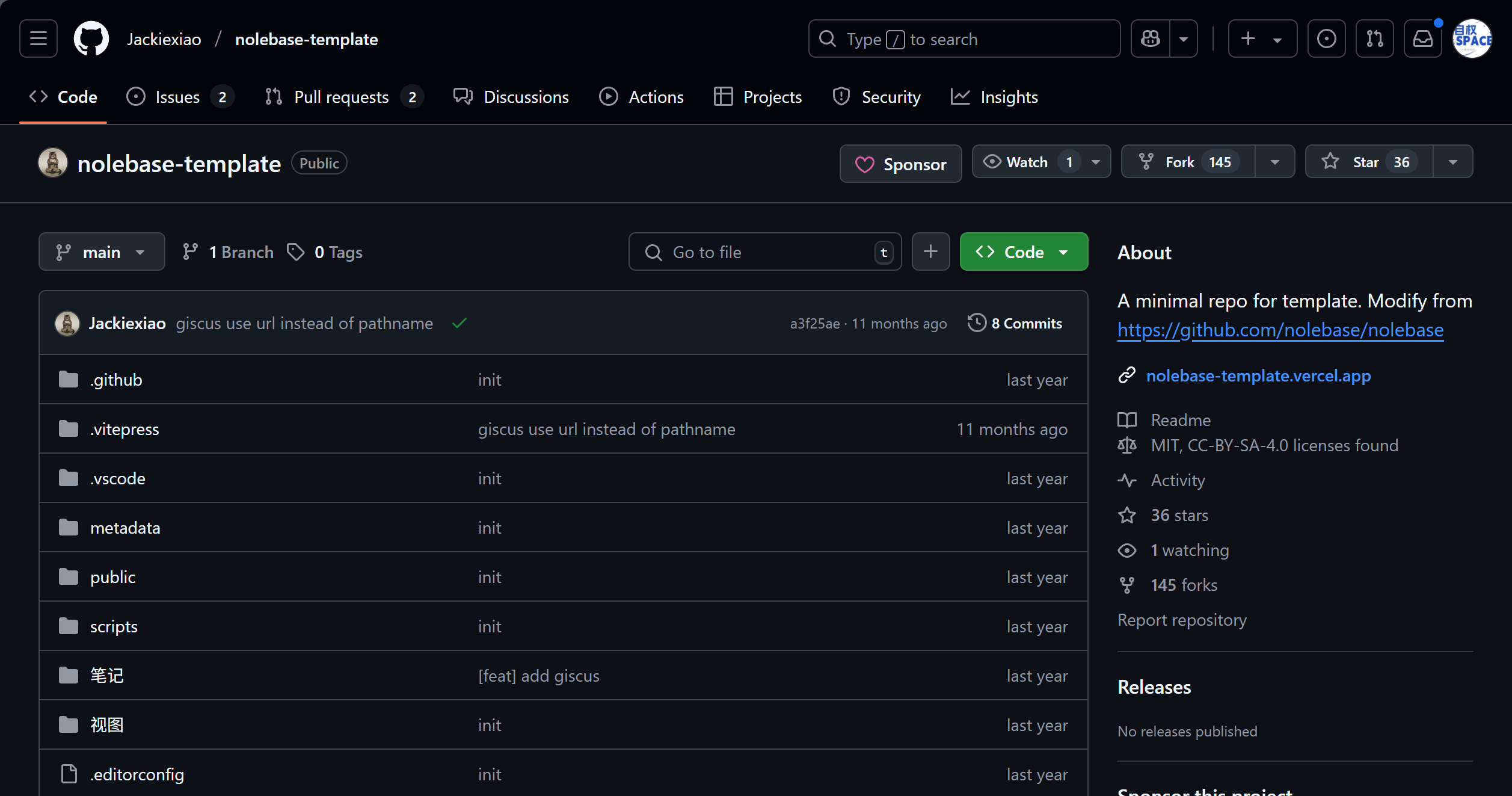Image resolution: width=1512 pixels, height=796 pixels.
Task: Open the 笔记 folder
Action: pos(107,676)
